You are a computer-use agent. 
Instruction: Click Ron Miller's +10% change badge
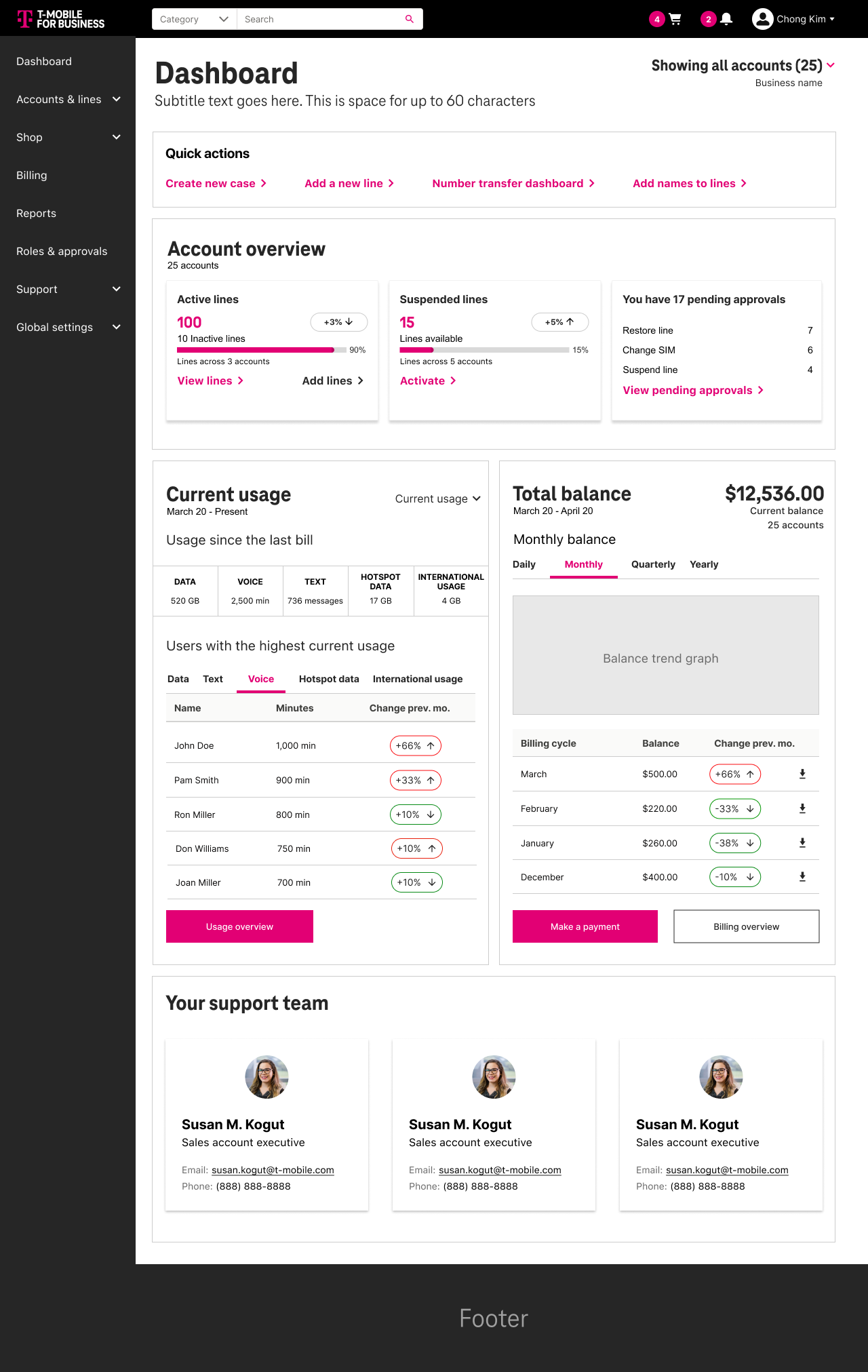(416, 815)
